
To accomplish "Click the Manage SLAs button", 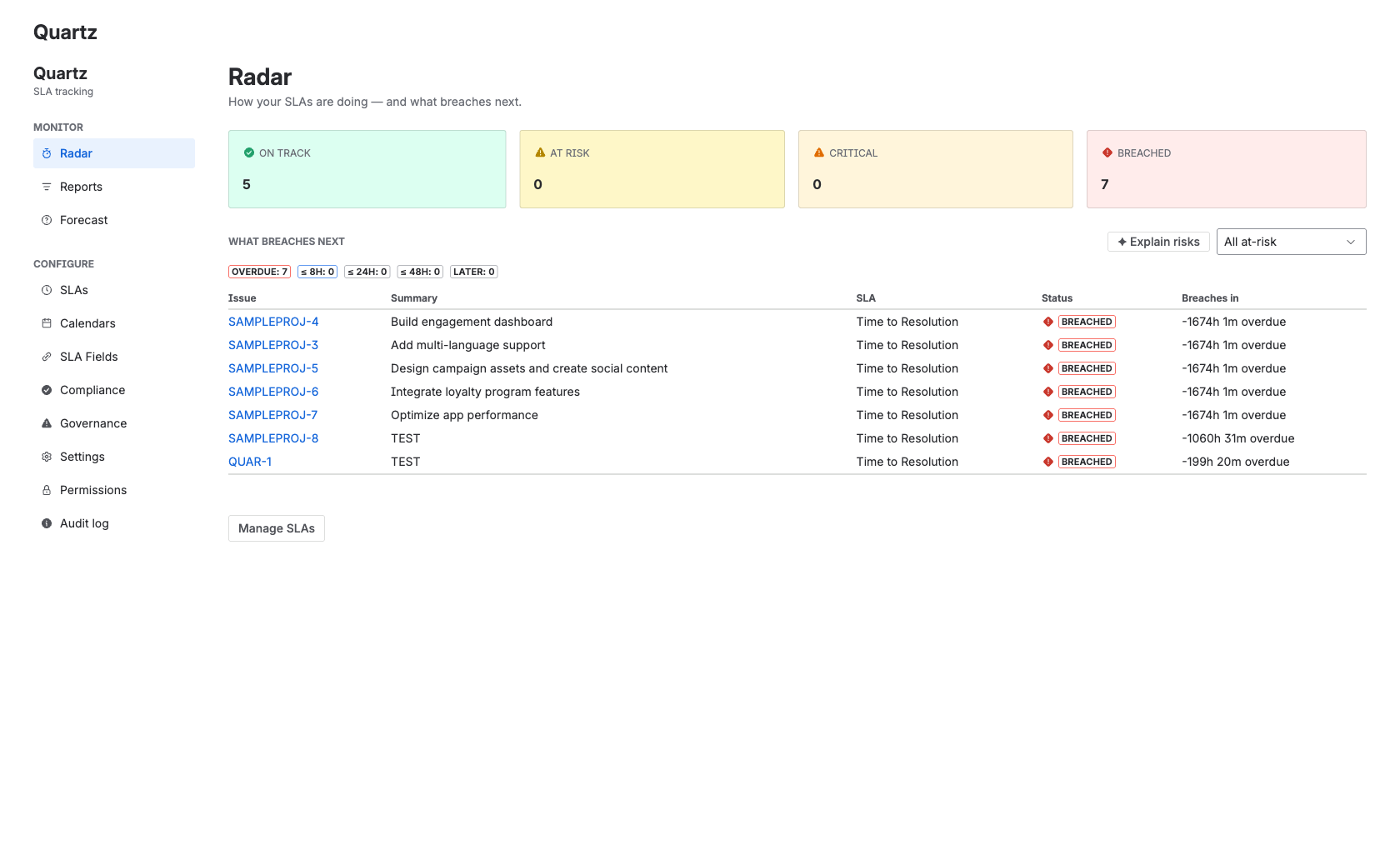I will [x=277, y=528].
